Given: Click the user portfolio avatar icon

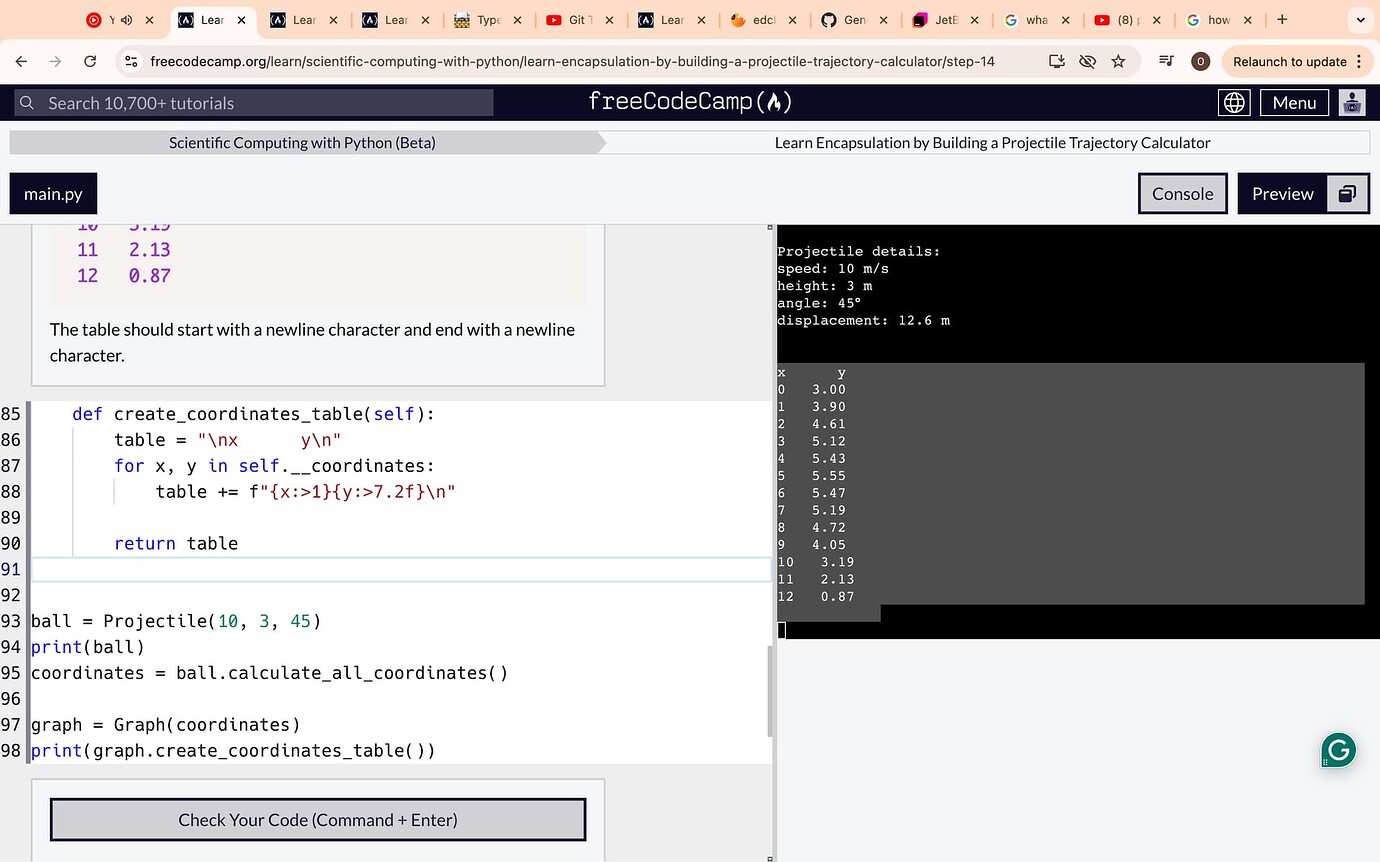Looking at the screenshot, I should 1352,101.
